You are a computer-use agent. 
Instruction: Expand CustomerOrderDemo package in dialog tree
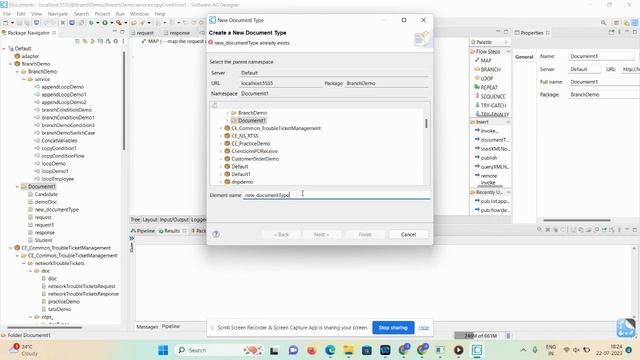[221, 159]
